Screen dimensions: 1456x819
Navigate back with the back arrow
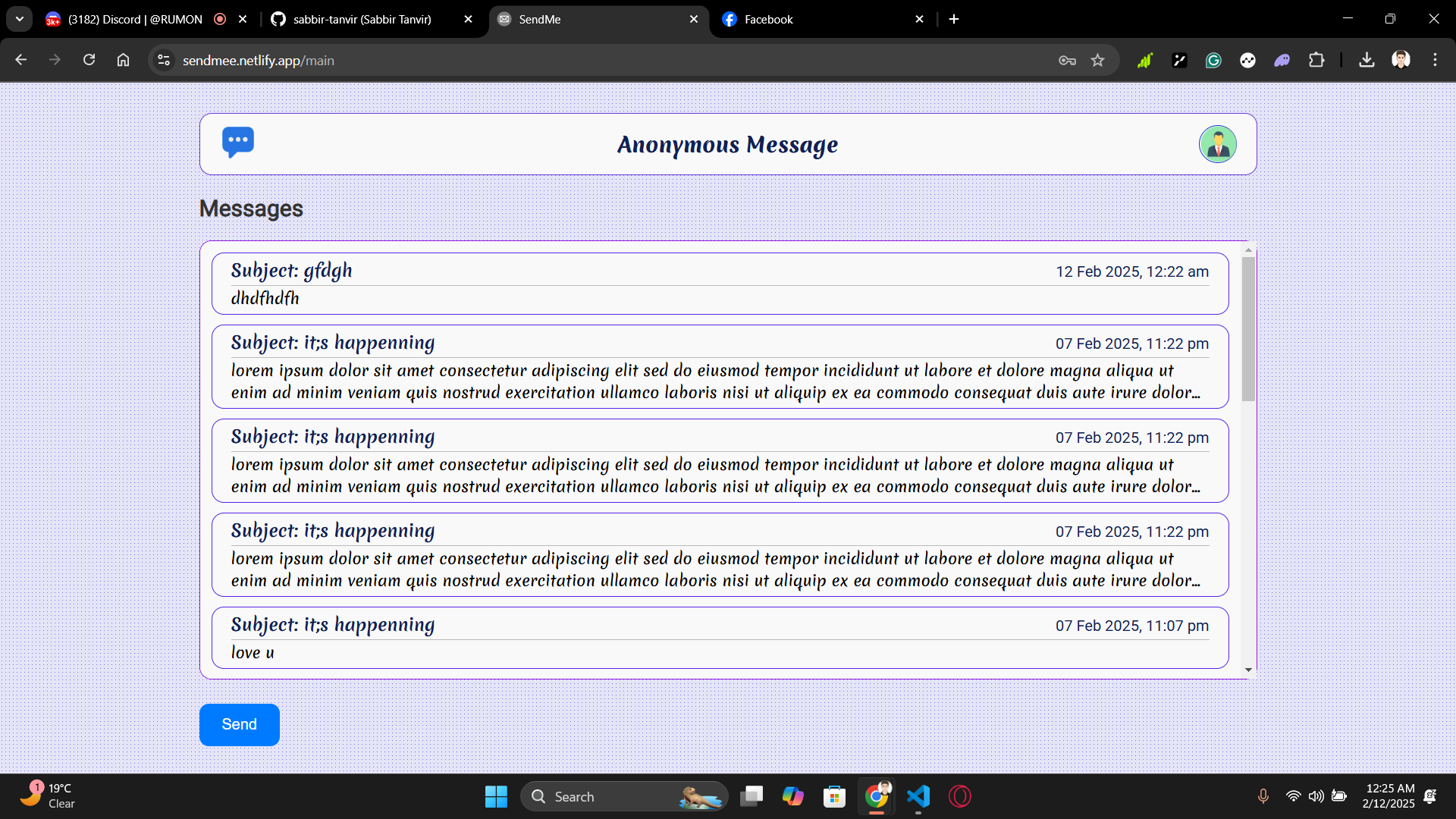coord(20,60)
